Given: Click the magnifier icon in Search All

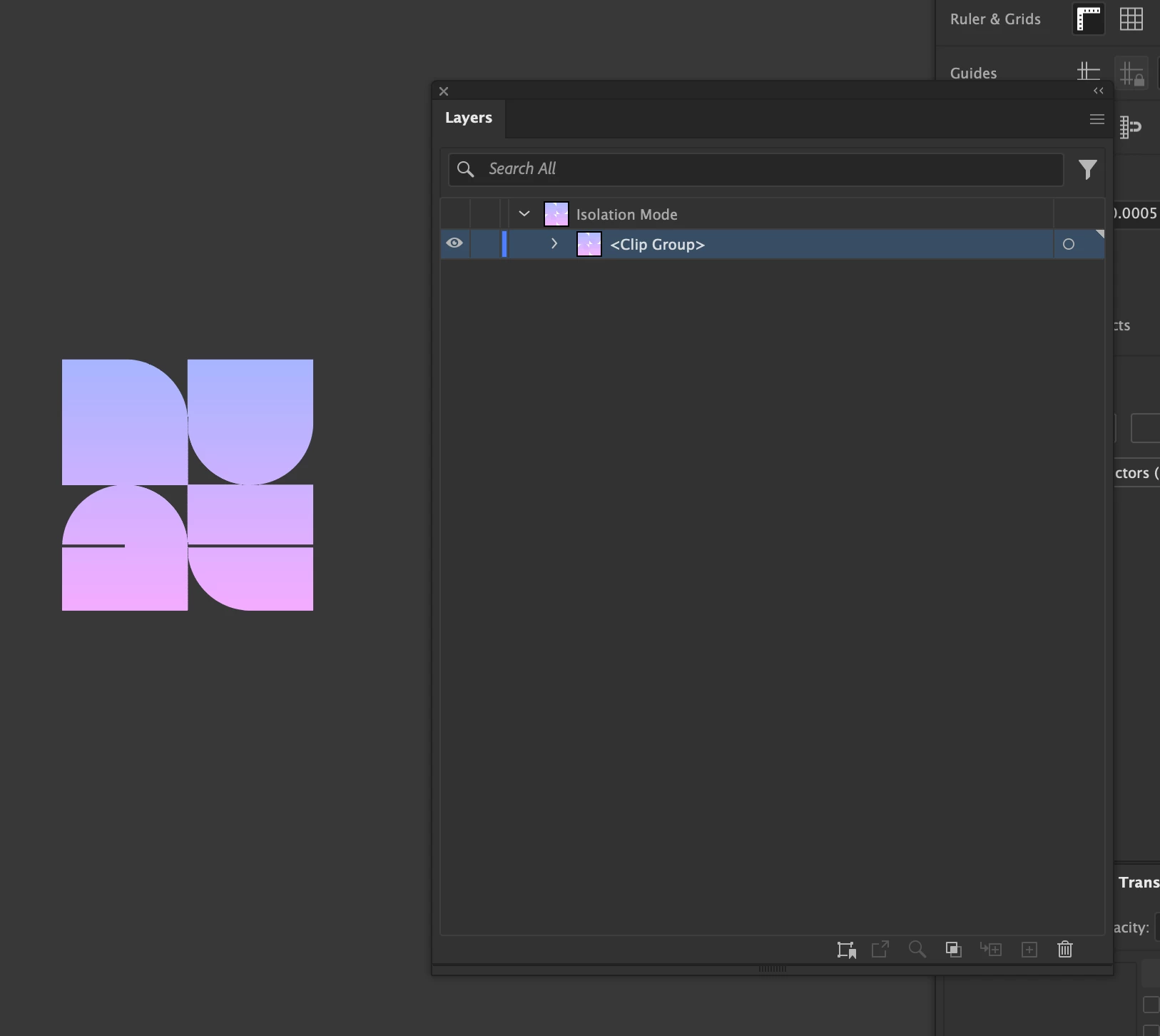Looking at the screenshot, I should point(465,169).
